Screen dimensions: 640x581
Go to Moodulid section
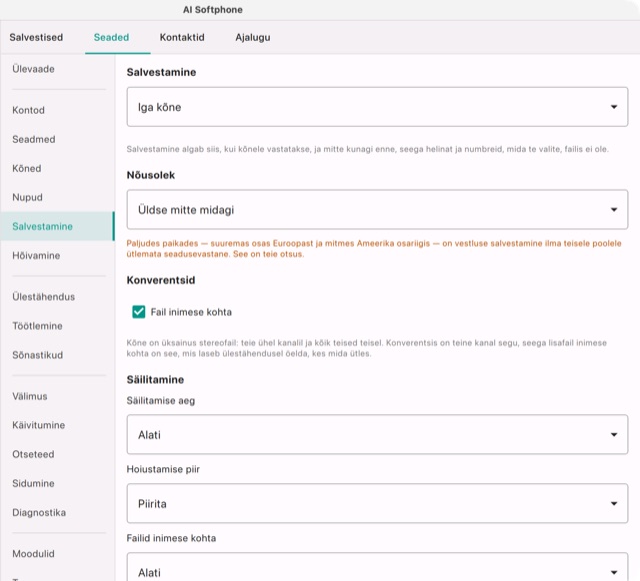(58, 554)
